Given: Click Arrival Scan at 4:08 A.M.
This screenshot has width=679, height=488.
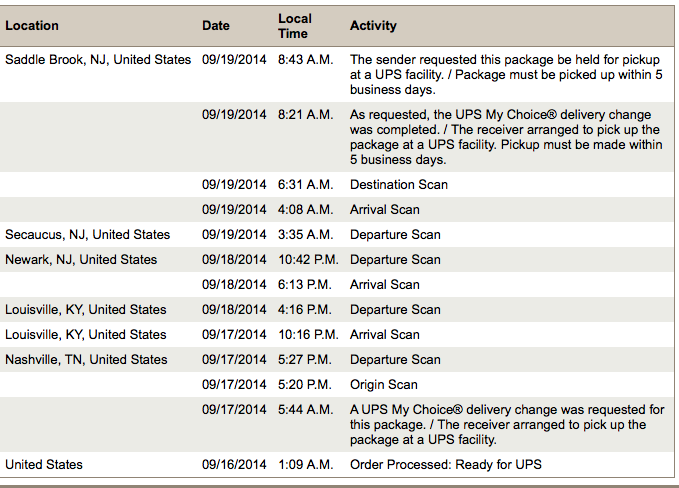Looking at the screenshot, I should pyautogui.click(x=385, y=210).
